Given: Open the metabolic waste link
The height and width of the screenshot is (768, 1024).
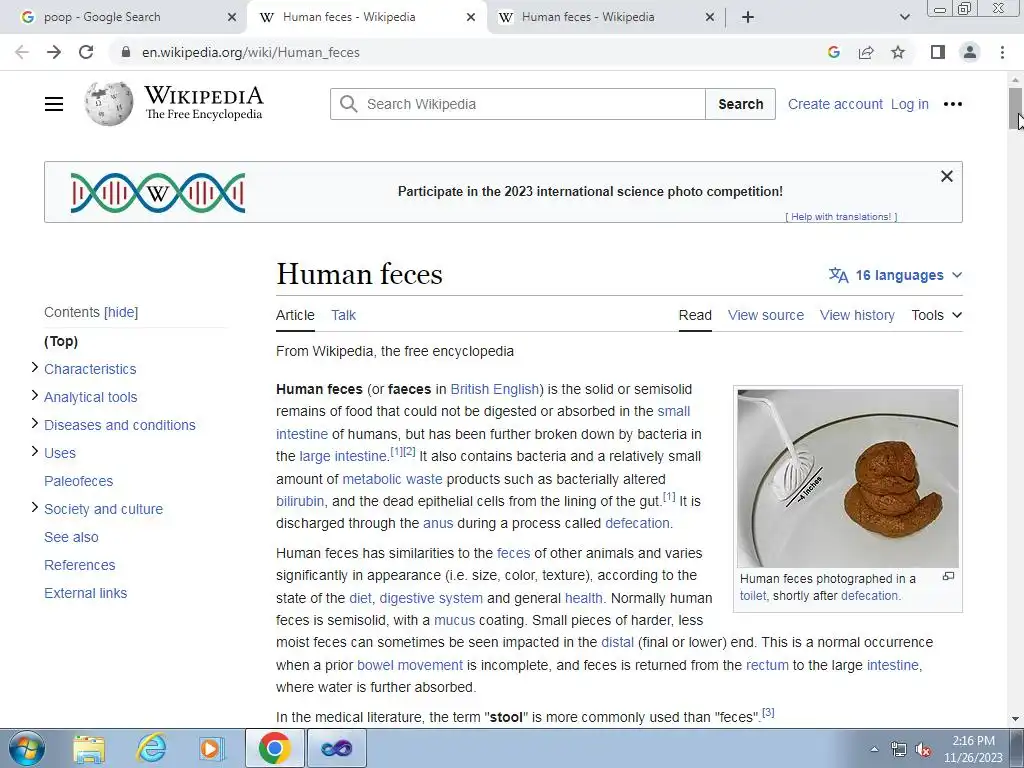Looking at the screenshot, I should pyautogui.click(x=392, y=479).
